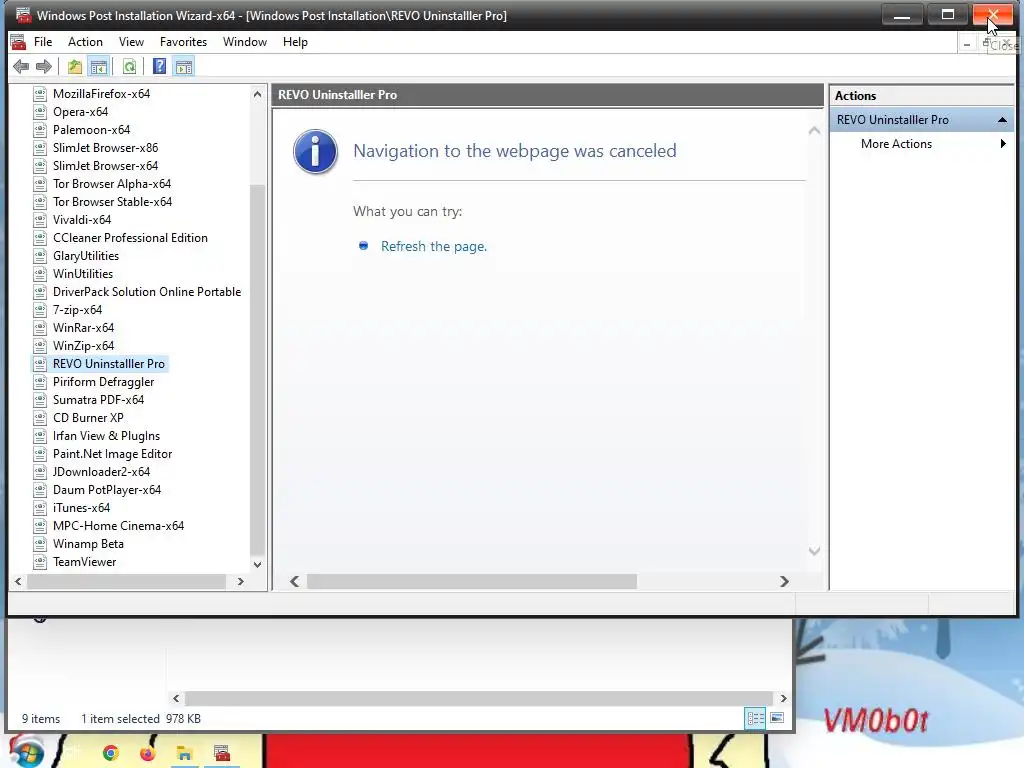Viewport: 1024px width, 768px height.
Task: Click the icon next to MozillaFirefox-x64
Action: pyautogui.click(x=40, y=93)
